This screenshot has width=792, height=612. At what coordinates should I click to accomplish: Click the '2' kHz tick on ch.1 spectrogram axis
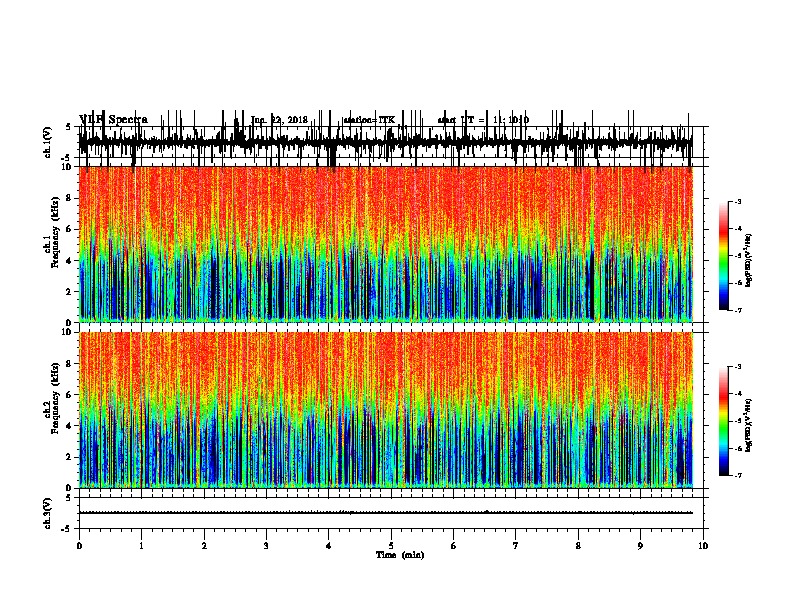point(70,292)
